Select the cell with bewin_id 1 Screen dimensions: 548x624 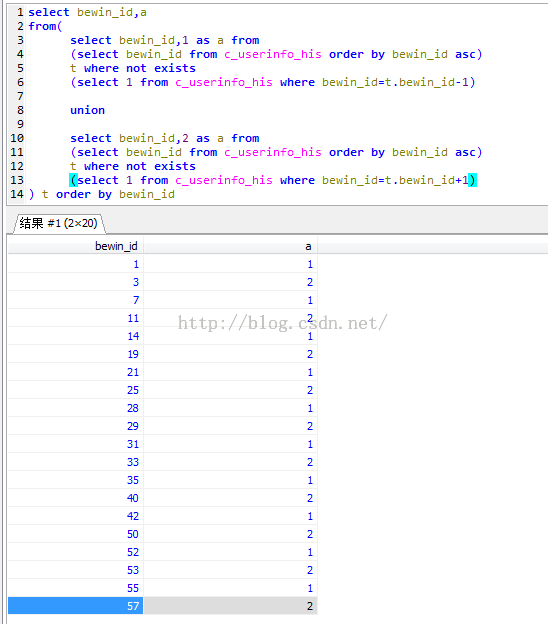click(76, 264)
